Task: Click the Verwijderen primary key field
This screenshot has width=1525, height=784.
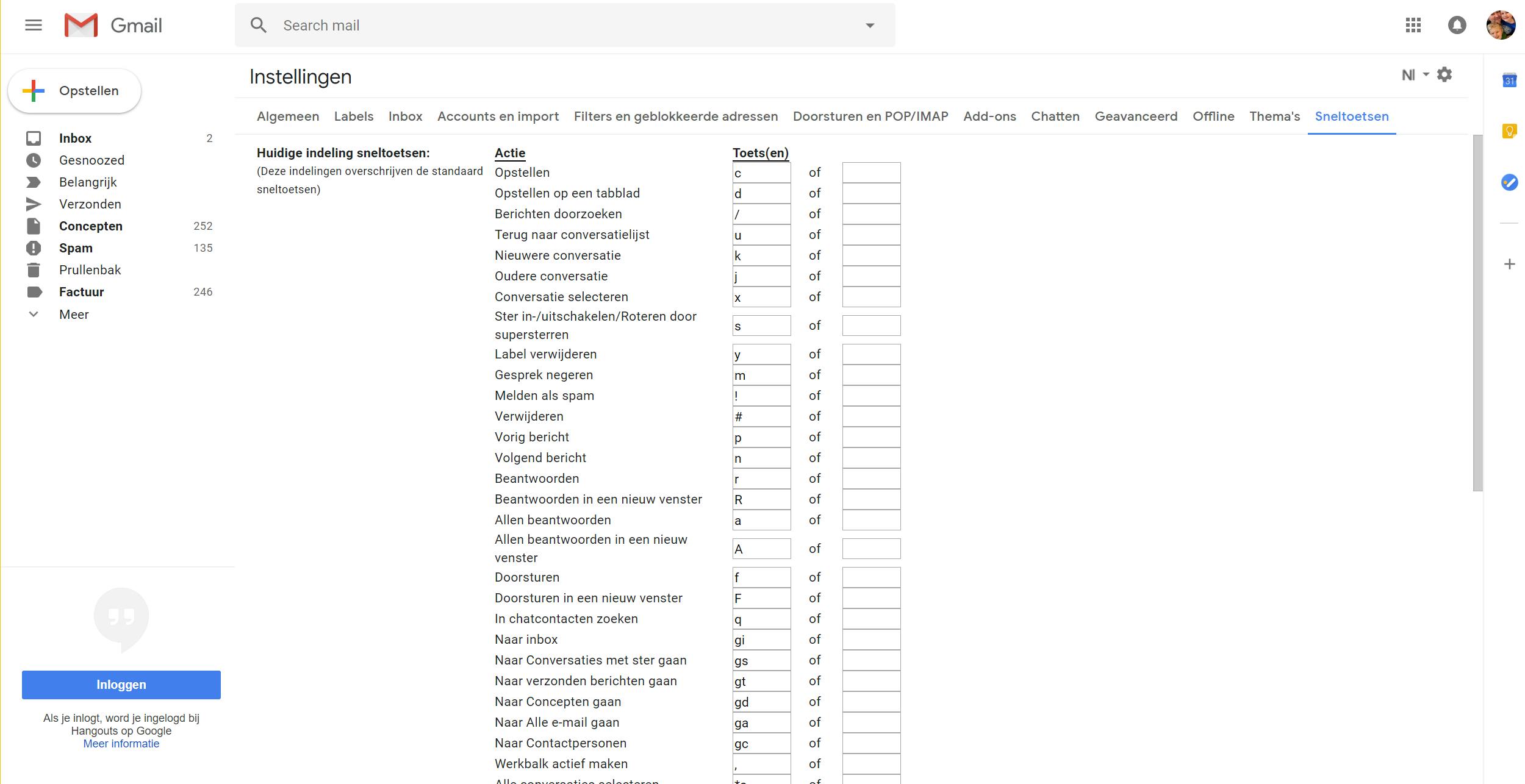Action: [761, 417]
